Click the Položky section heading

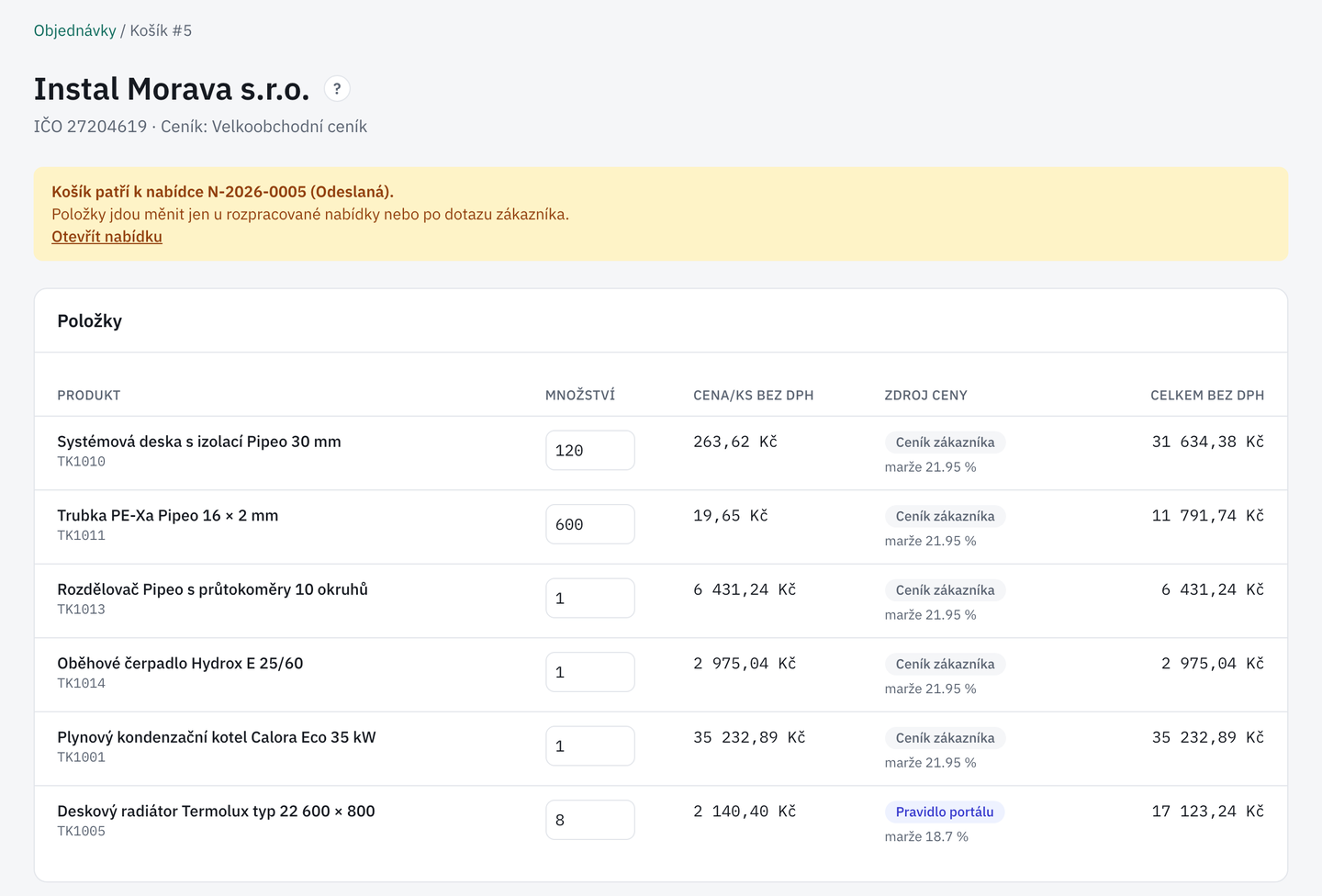coord(90,321)
